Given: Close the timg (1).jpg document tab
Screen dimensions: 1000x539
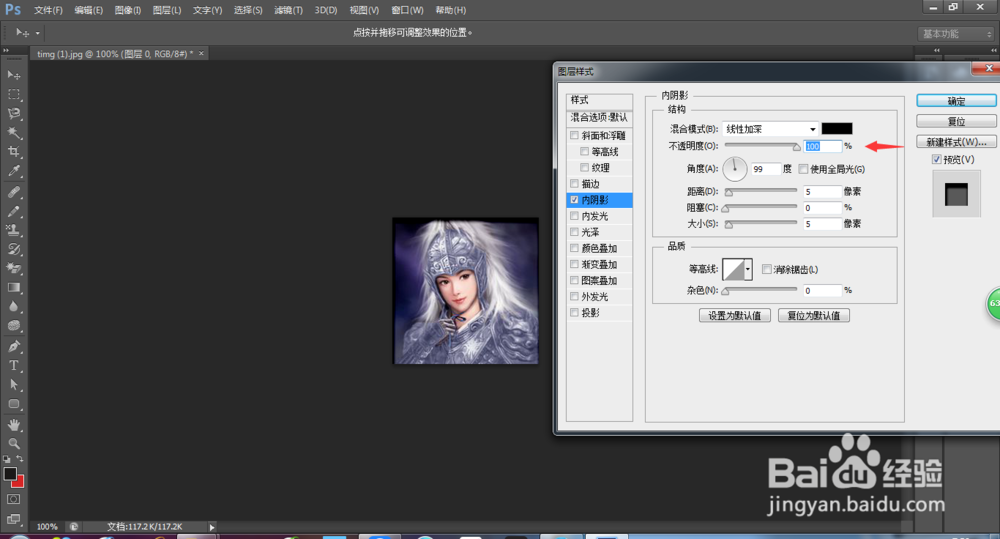Looking at the screenshot, I should click(202, 54).
